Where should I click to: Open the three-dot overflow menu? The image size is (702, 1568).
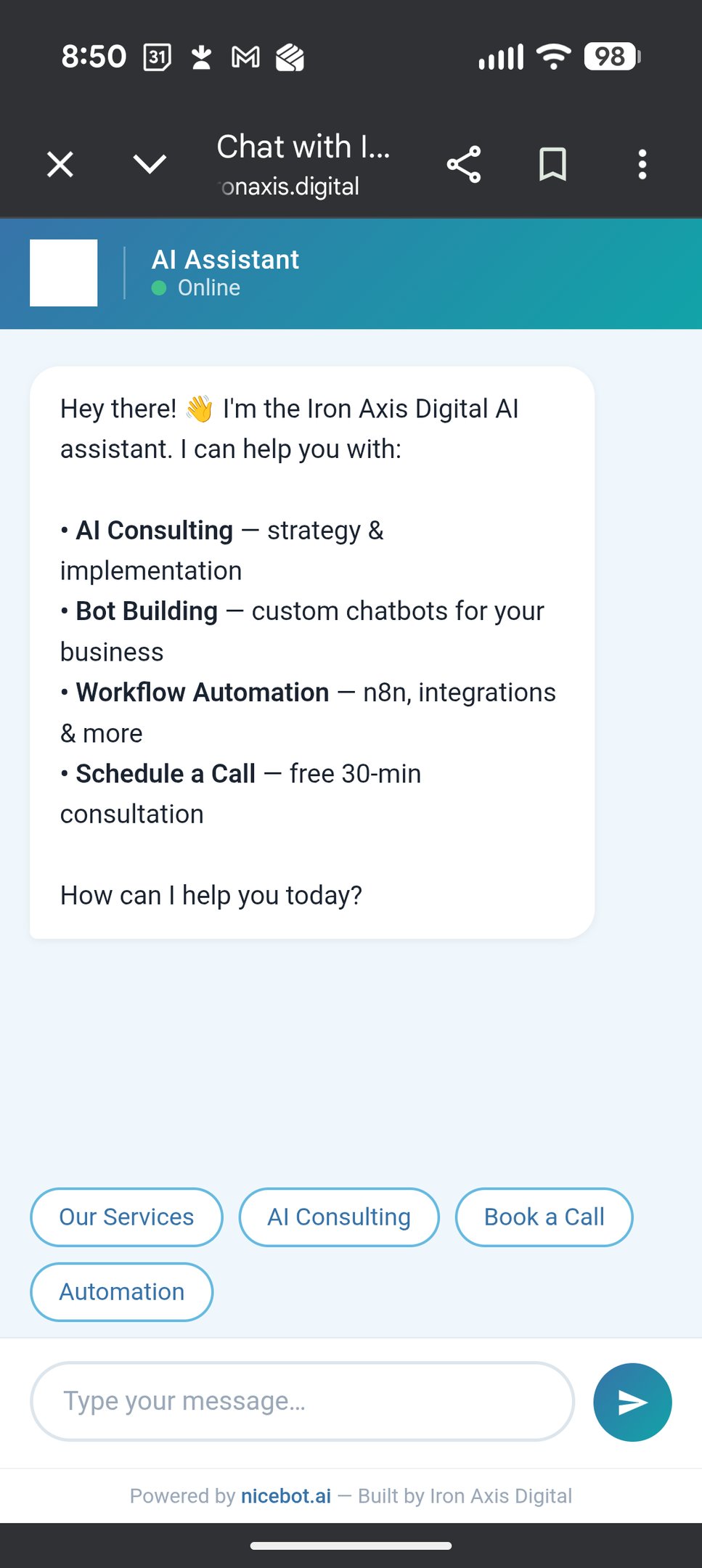coord(642,164)
